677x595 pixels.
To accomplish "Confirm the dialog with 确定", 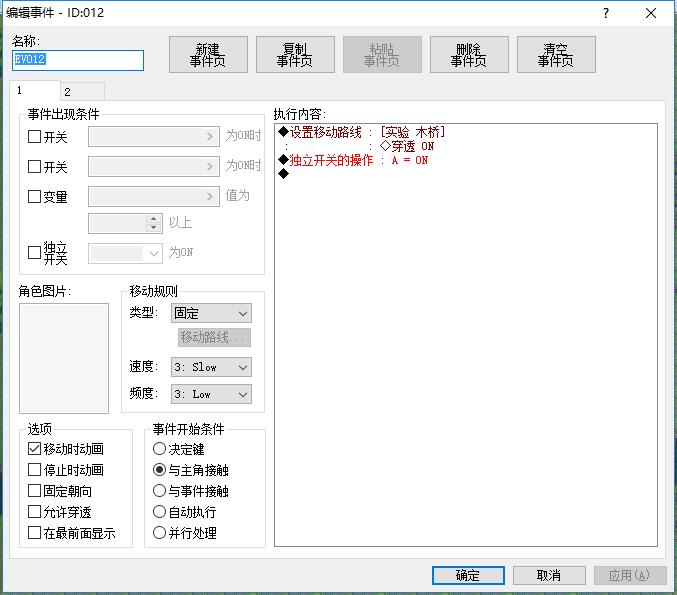I will point(468,575).
